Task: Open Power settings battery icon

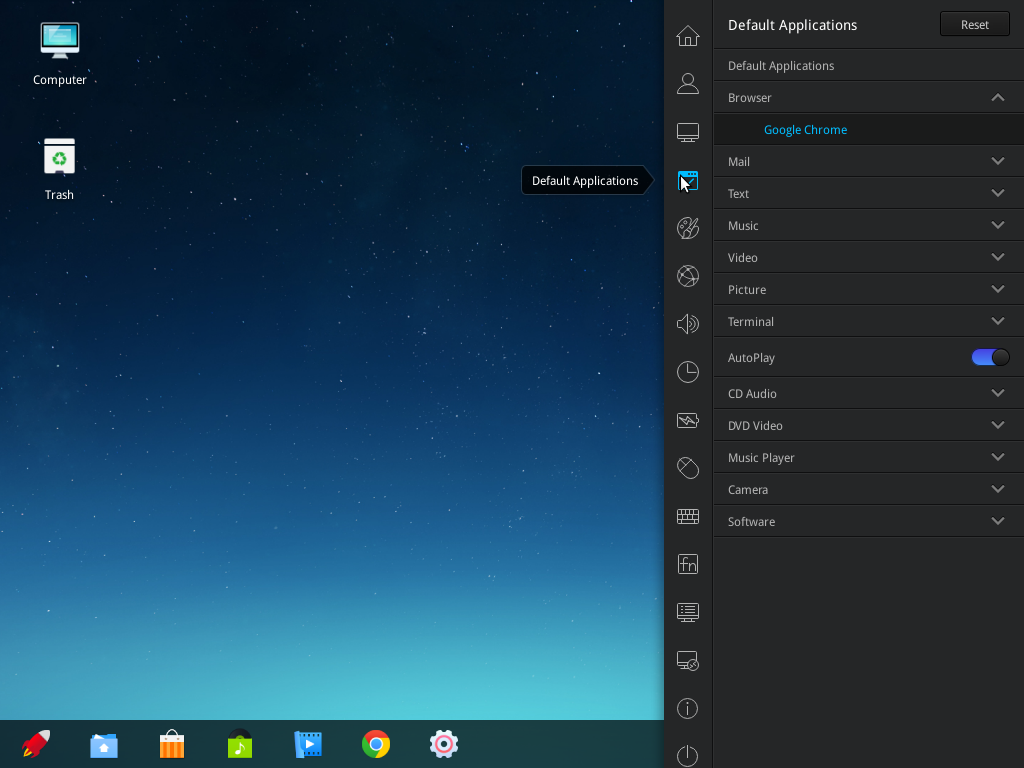Action: [x=688, y=420]
